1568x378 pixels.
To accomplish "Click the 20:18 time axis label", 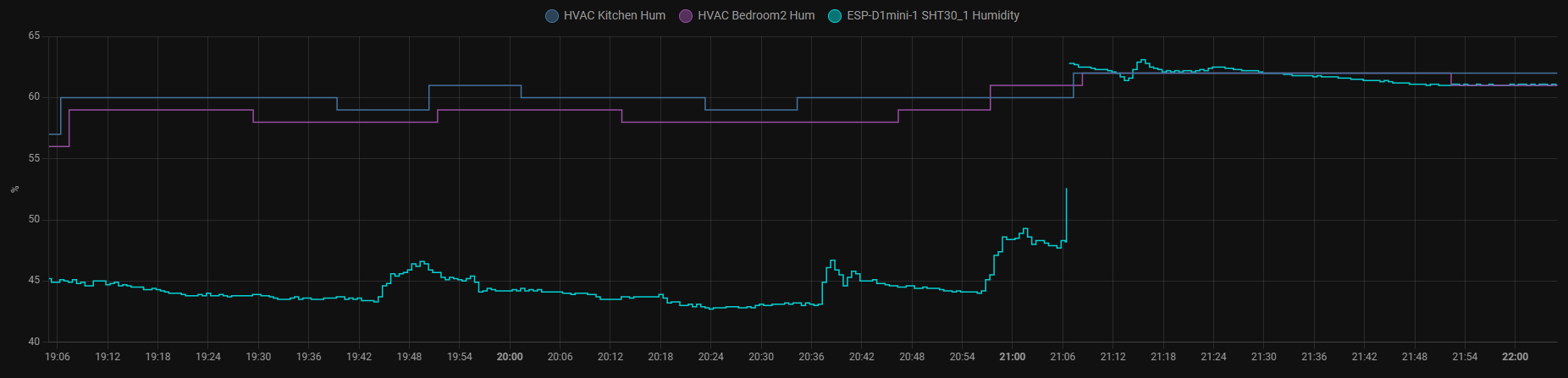I will 660,357.
